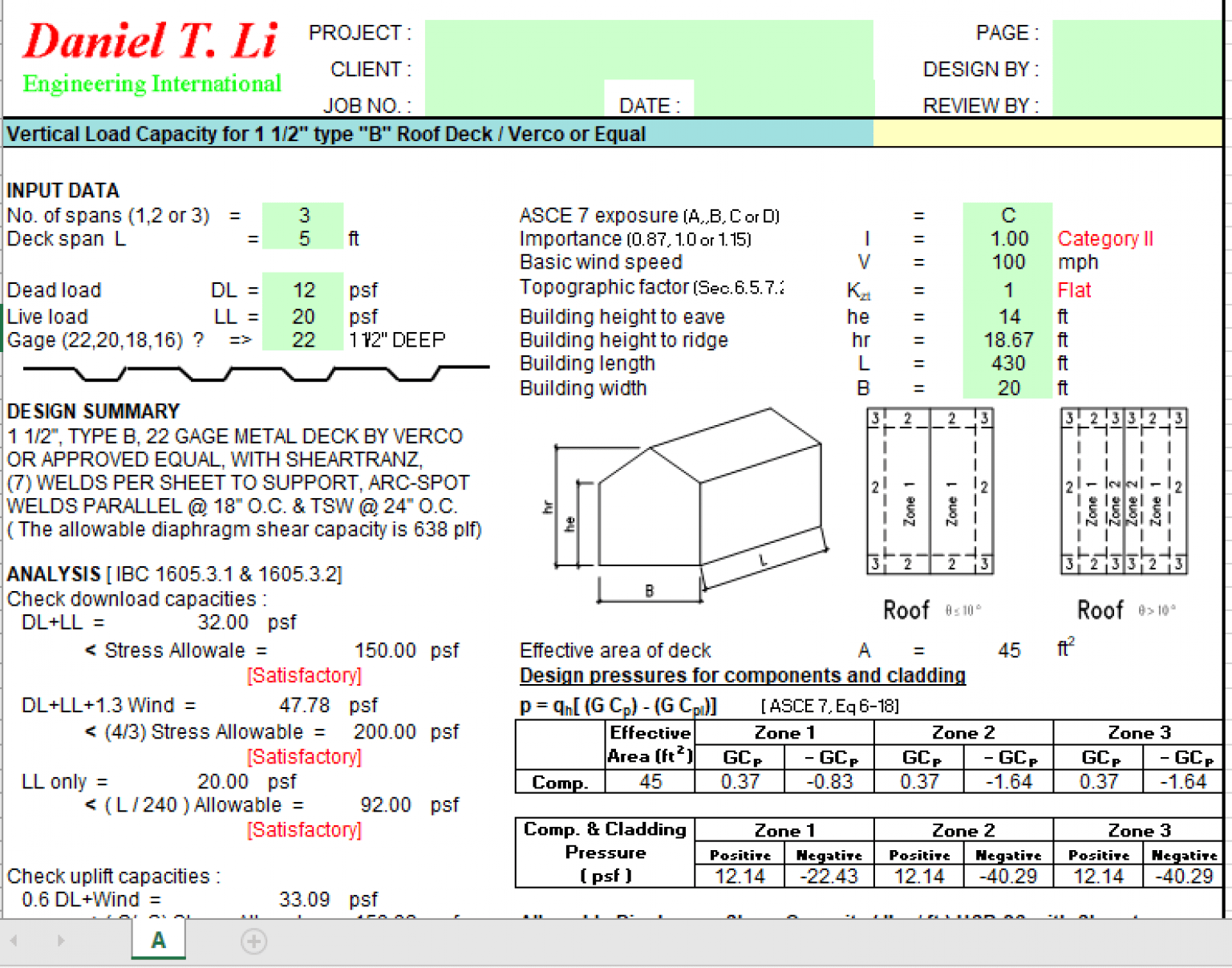
Task: Select the Live load value 20 cell
Action: tap(303, 317)
